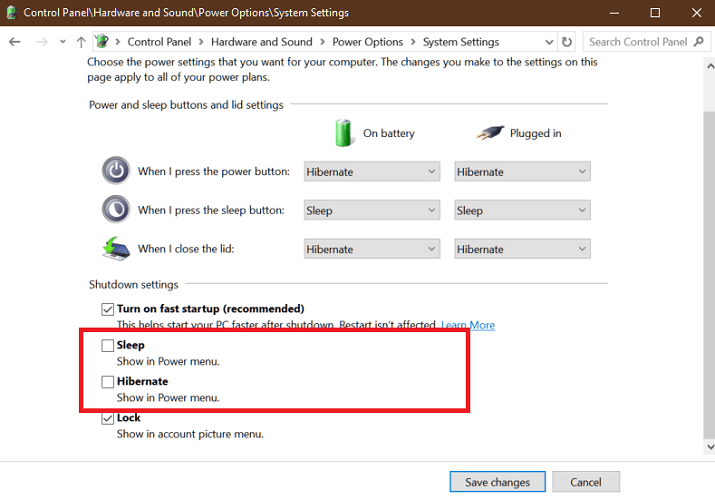
Task: Open power button On battery dropdown
Action: (x=372, y=171)
